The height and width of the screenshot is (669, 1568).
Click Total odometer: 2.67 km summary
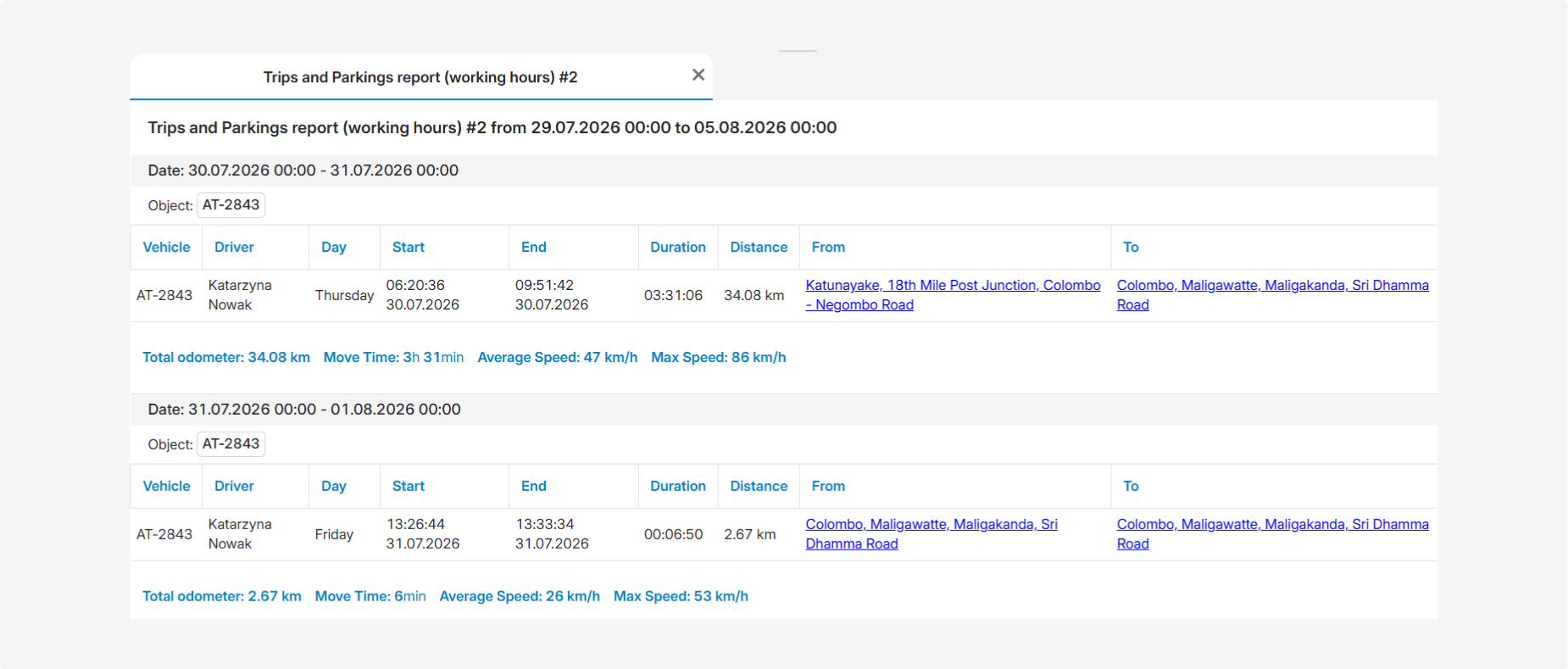[222, 597]
